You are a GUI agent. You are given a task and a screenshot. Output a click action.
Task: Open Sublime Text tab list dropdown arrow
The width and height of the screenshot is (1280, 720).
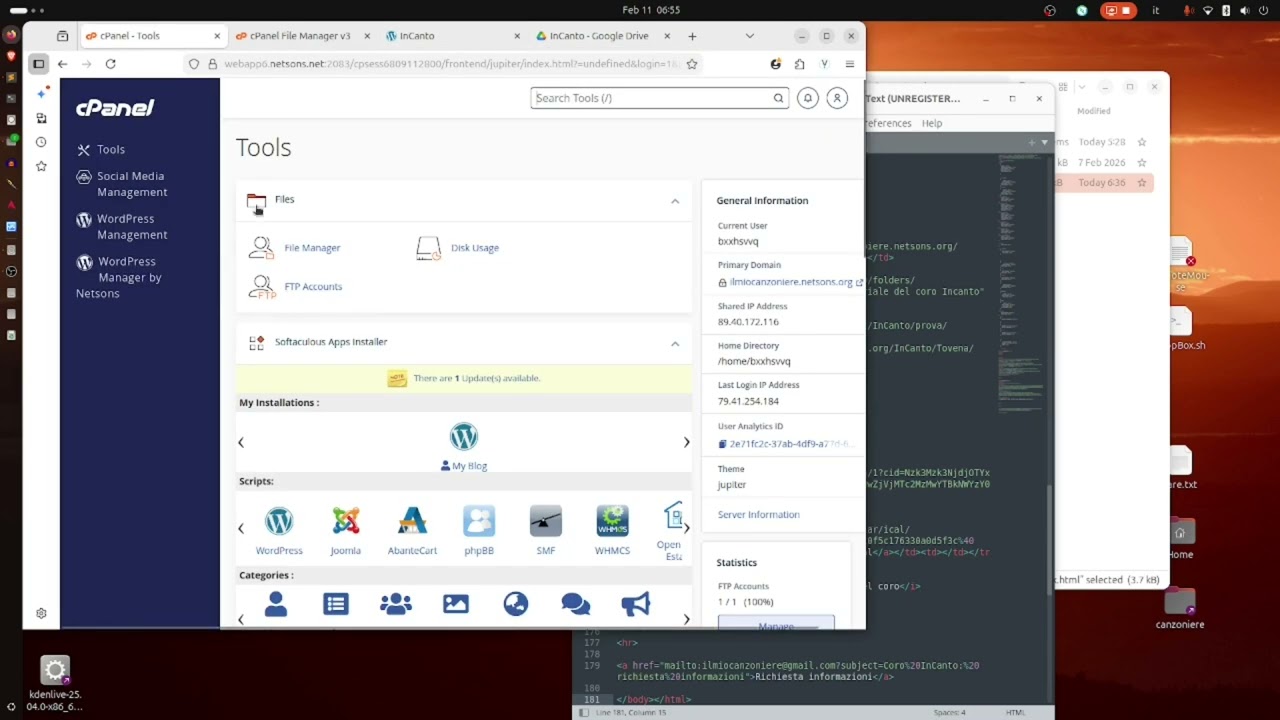point(1044,143)
